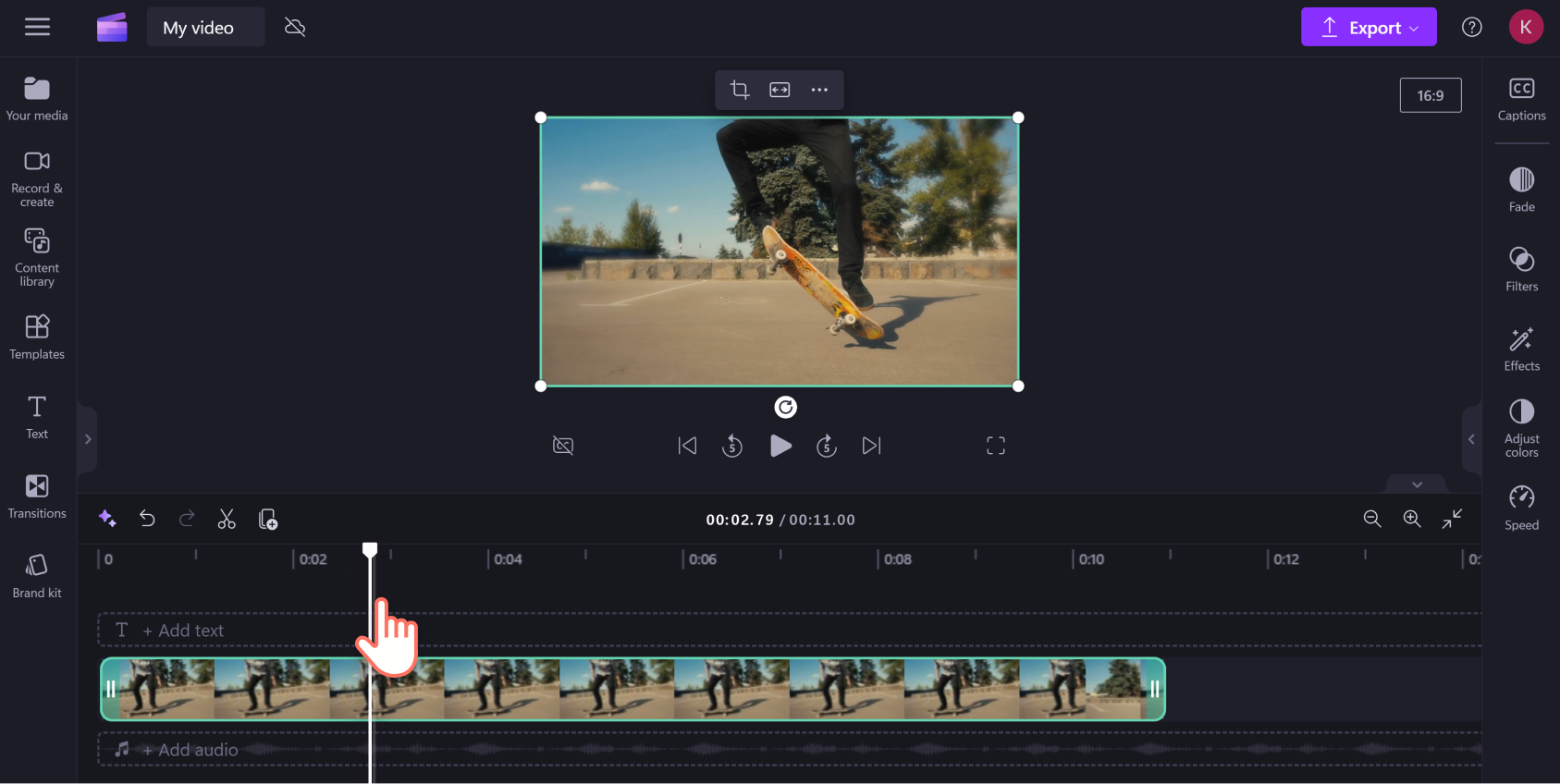
Task: Open the Captions panel
Action: (x=1521, y=99)
